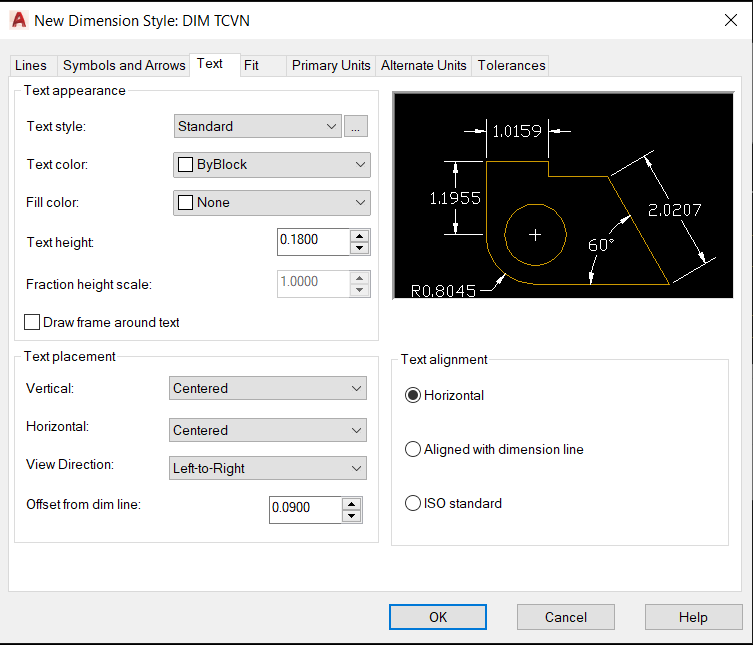Screen dimensions: 753x645
Task: Select Aligned with dimension line option
Action: click(413, 450)
